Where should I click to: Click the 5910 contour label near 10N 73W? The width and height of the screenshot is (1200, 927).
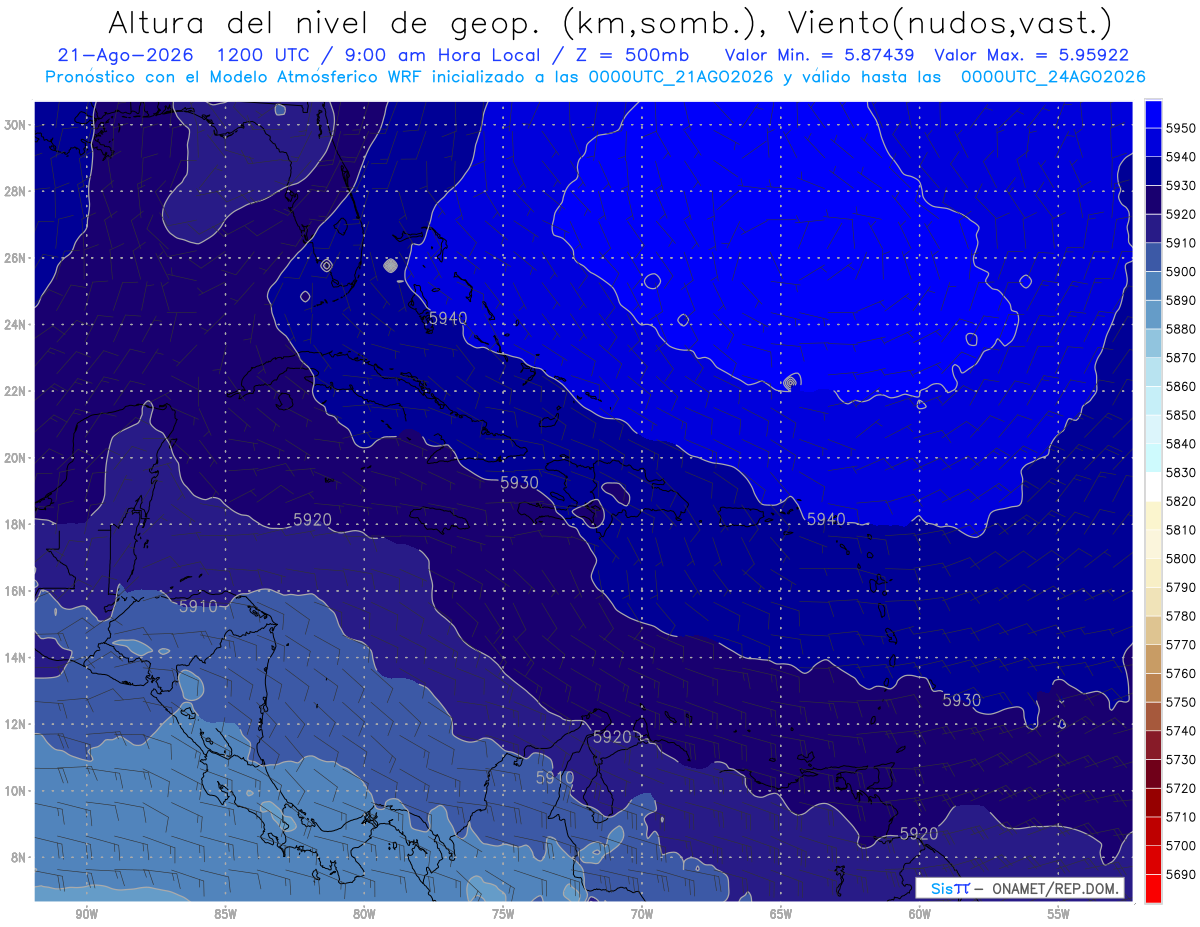(555, 777)
